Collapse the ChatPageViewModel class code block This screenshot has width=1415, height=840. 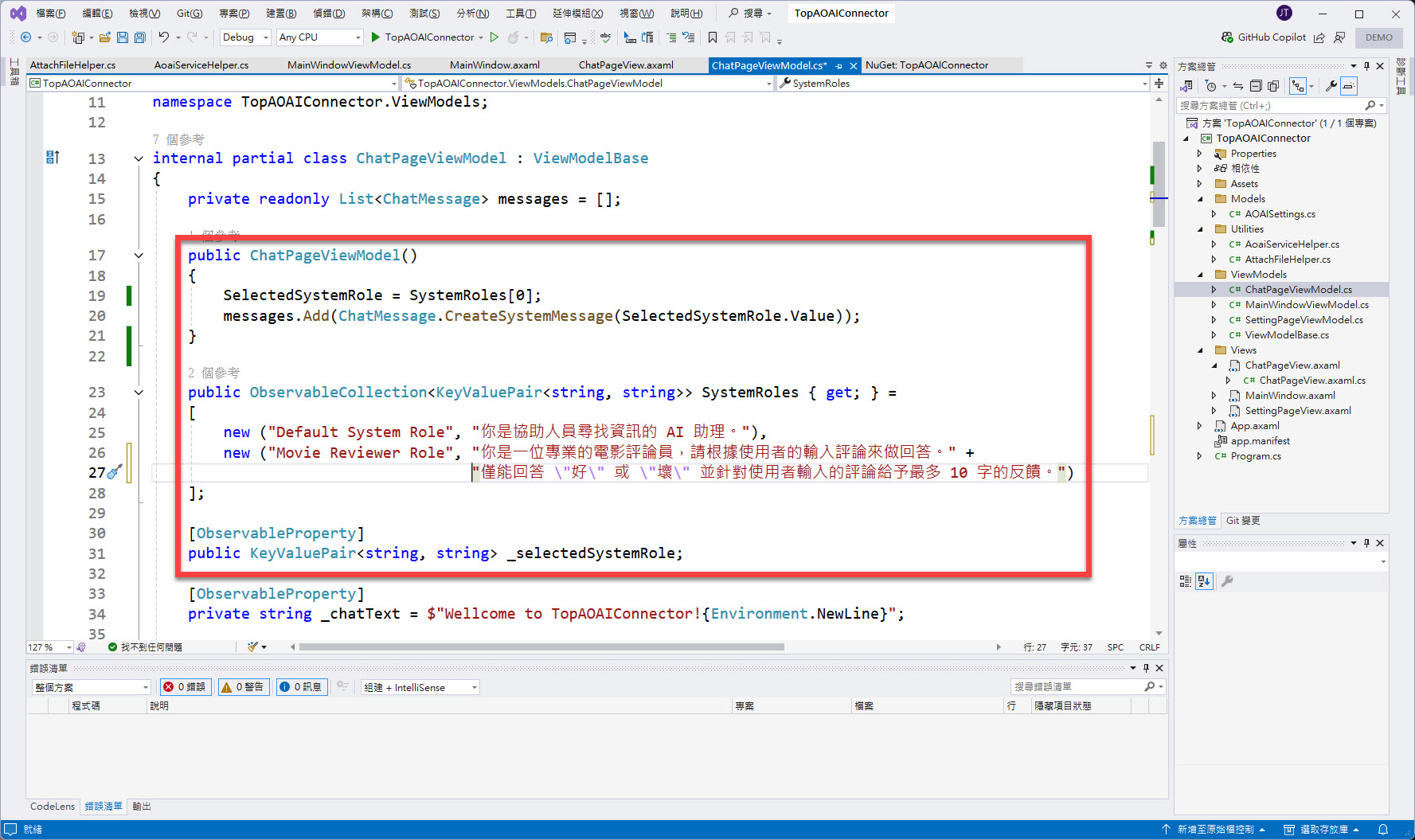[x=139, y=158]
